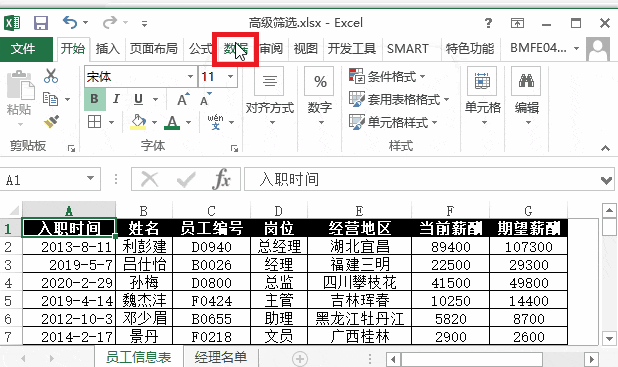Click the Copy icon
The height and width of the screenshot is (367, 618).
(x=50, y=99)
